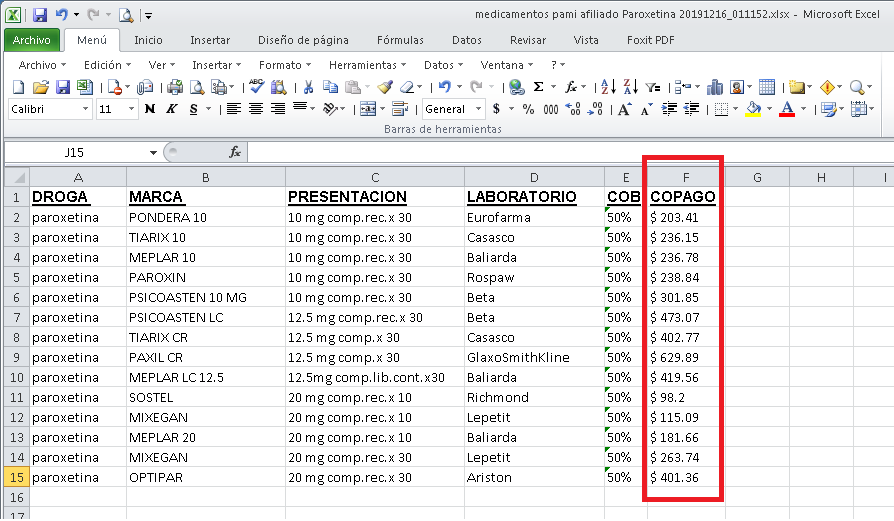Screen dimensions: 894x521
Task: Insert a column chart icon
Action: tap(714, 87)
